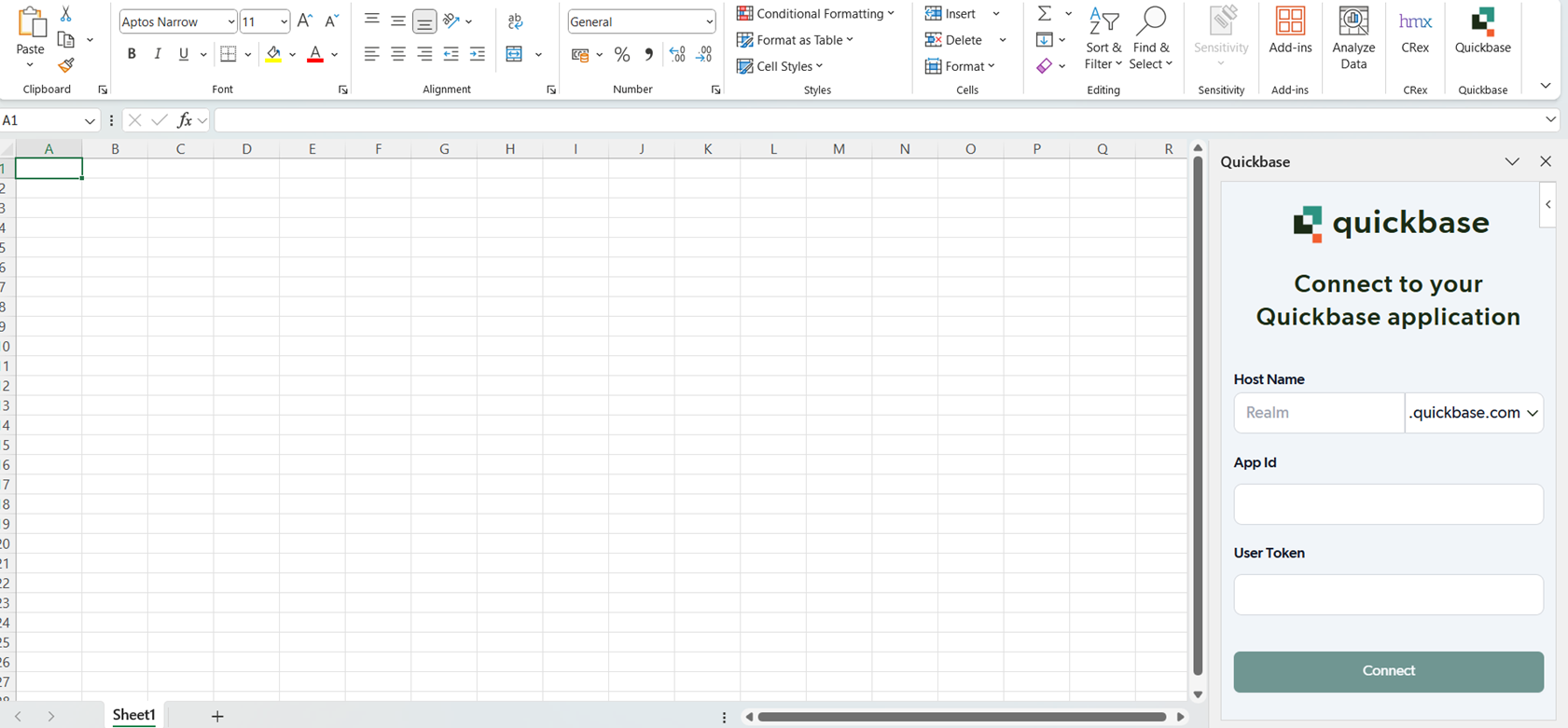Apply Percent Style
This screenshot has height=728, width=1568.
pyautogui.click(x=622, y=55)
